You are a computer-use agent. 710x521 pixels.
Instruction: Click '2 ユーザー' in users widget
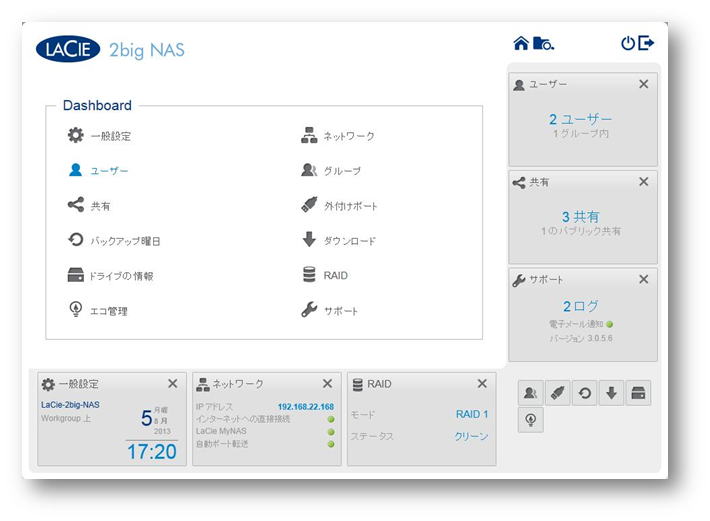point(580,119)
